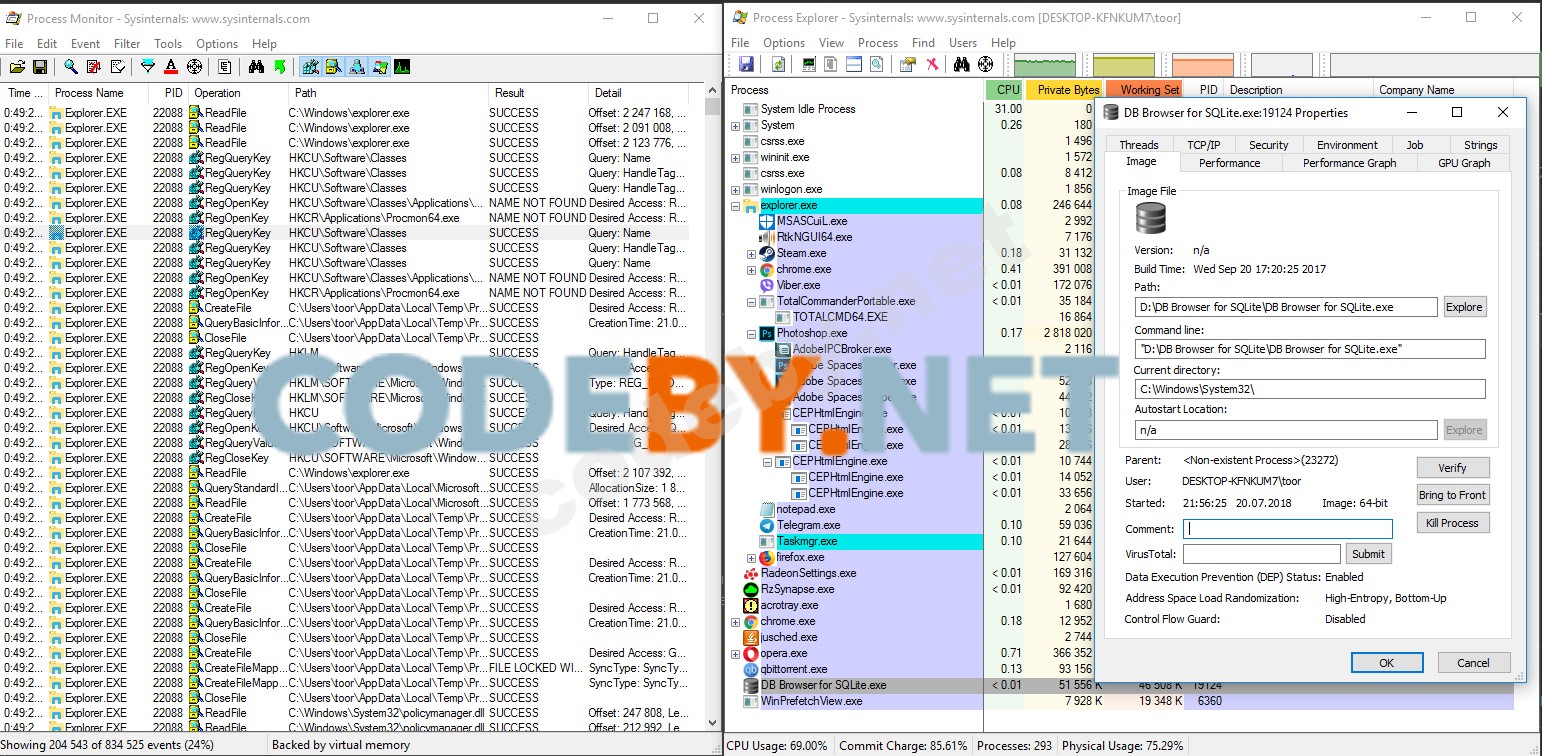1542x756 pixels.
Task: Expand the opera.exe process node
Action: tap(736, 654)
